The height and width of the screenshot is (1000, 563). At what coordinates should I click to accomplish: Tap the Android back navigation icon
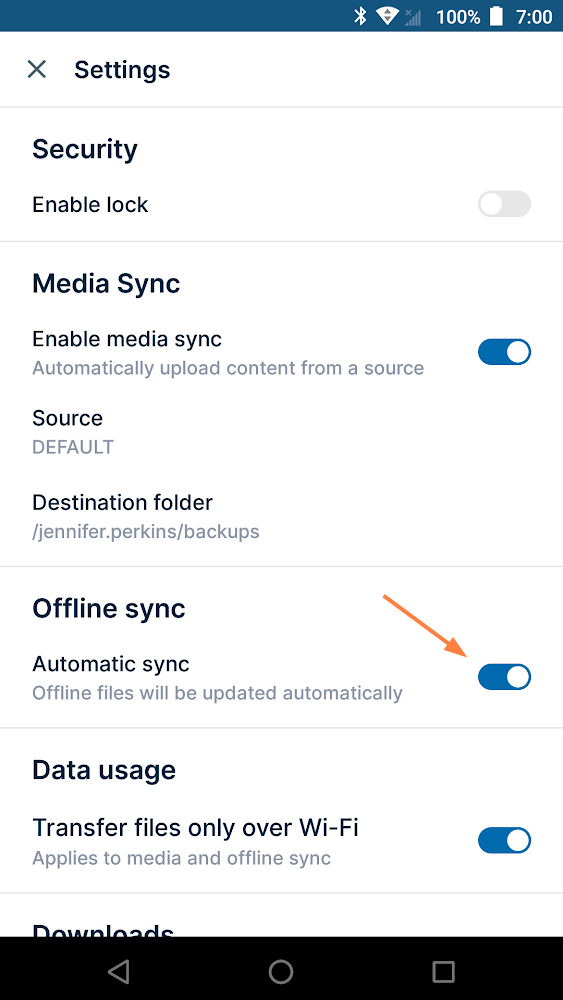(x=119, y=971)
